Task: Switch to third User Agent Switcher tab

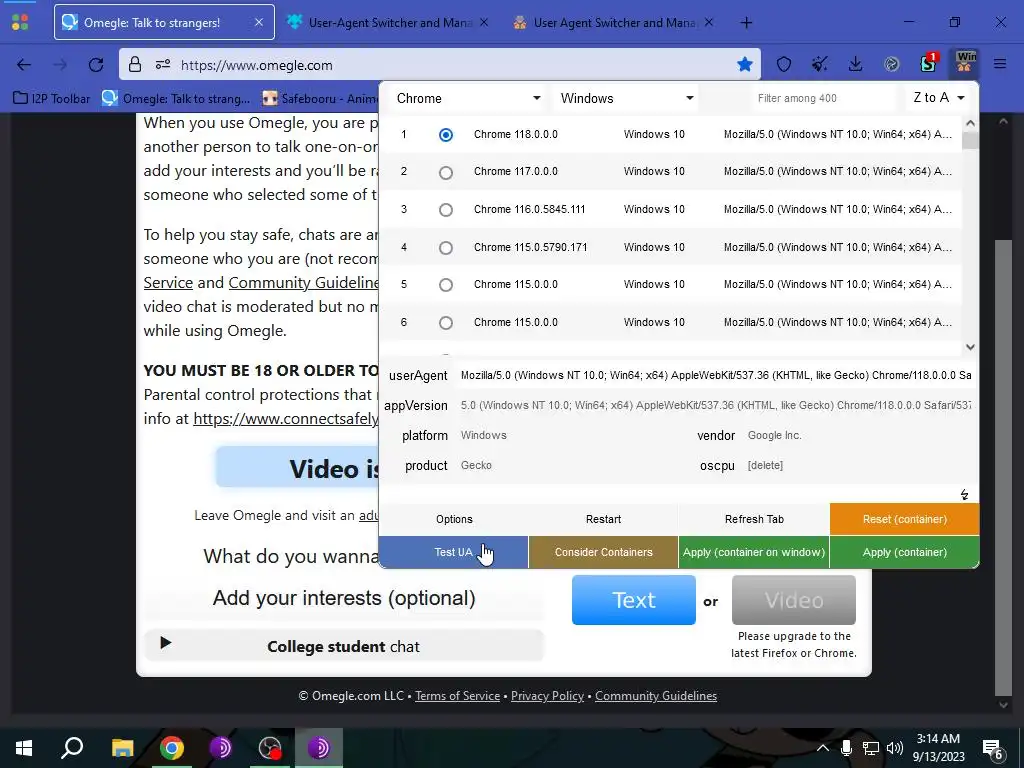Action: [614, 22]
